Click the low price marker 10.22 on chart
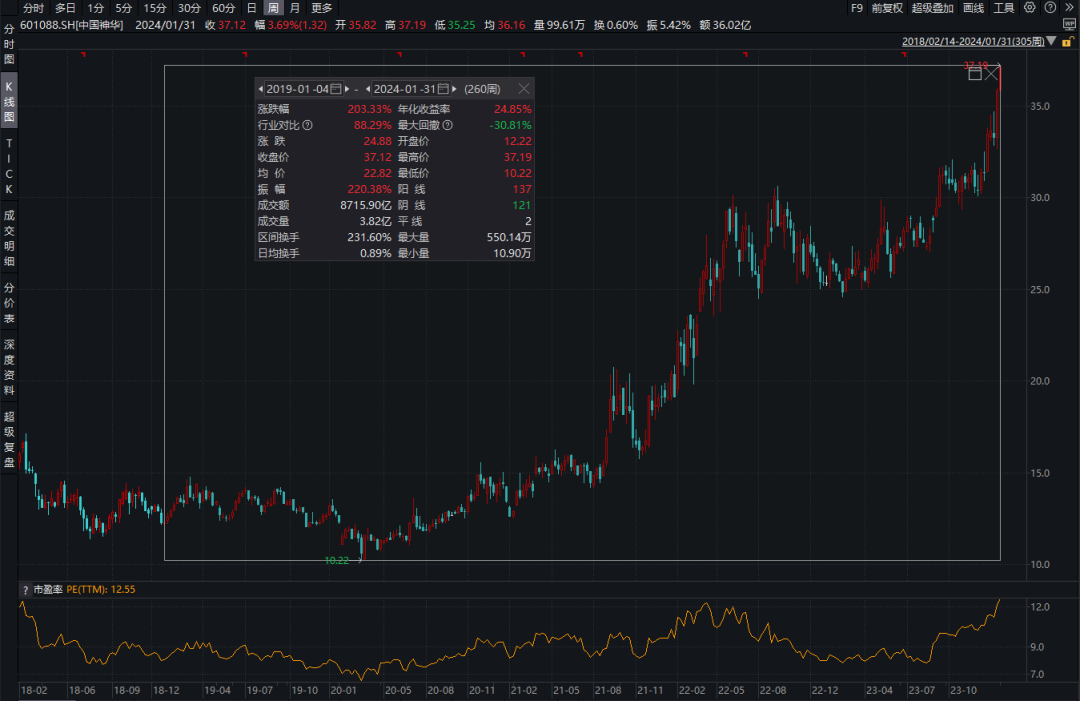1080x701 pixels. click(337, 561)
